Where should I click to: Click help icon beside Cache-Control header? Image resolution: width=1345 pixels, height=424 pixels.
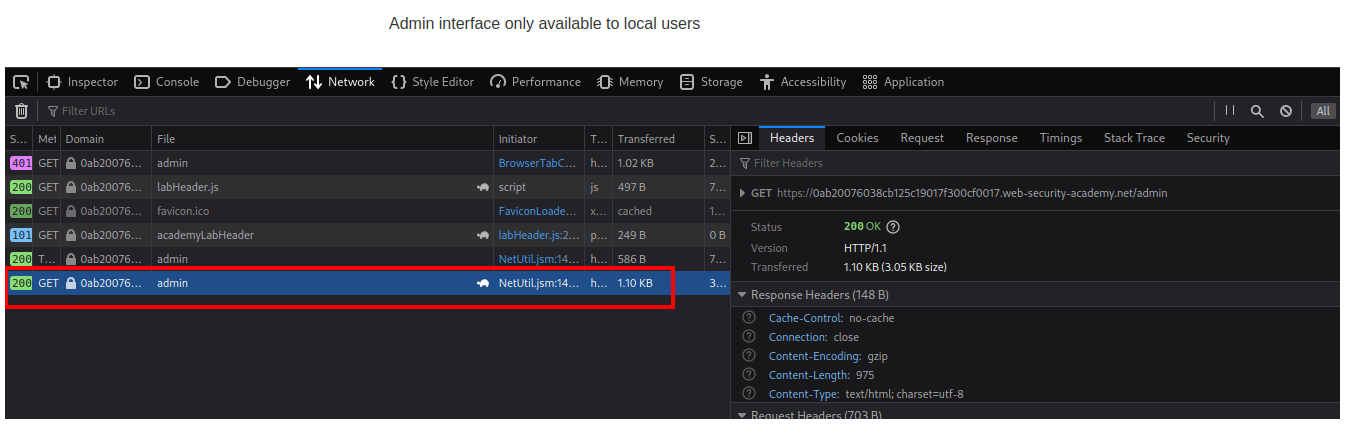pyautogui.click(x=749, y=318)
